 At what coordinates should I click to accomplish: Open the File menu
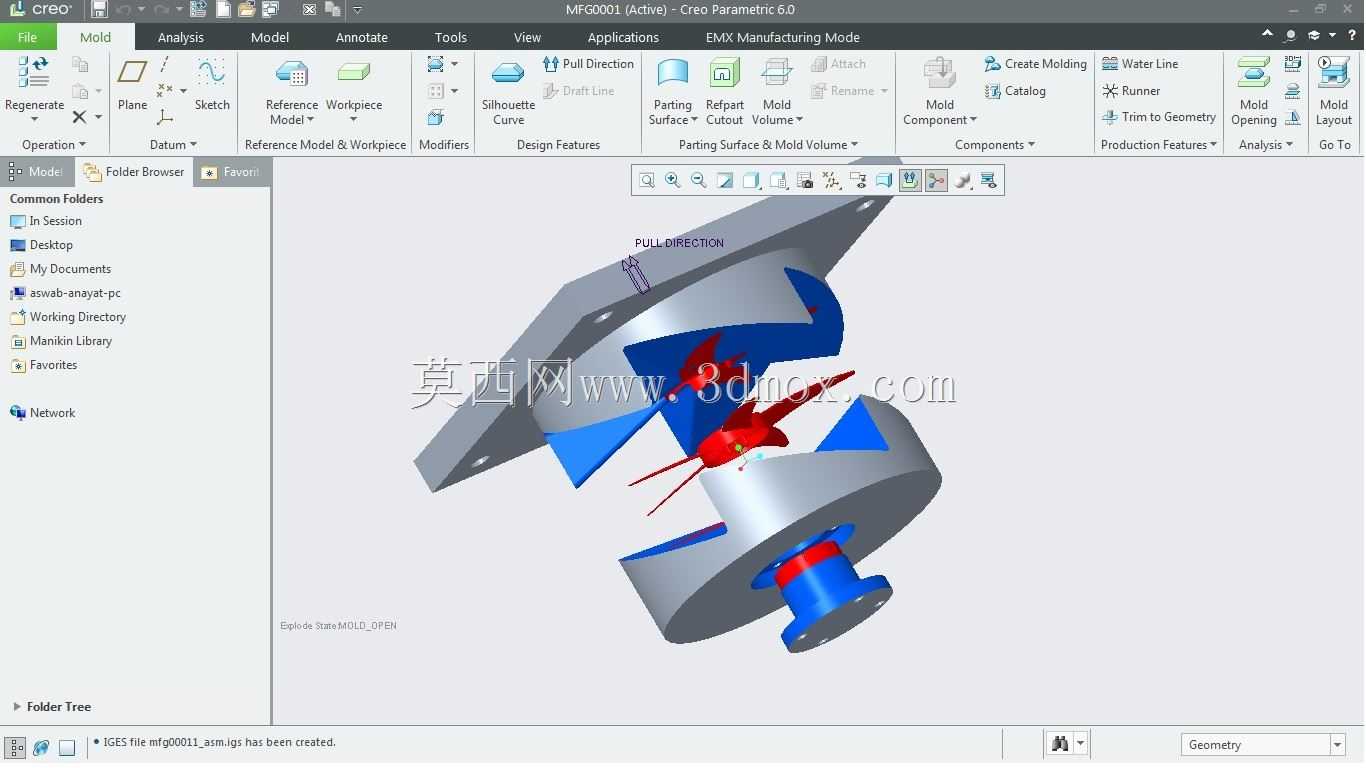28,37
